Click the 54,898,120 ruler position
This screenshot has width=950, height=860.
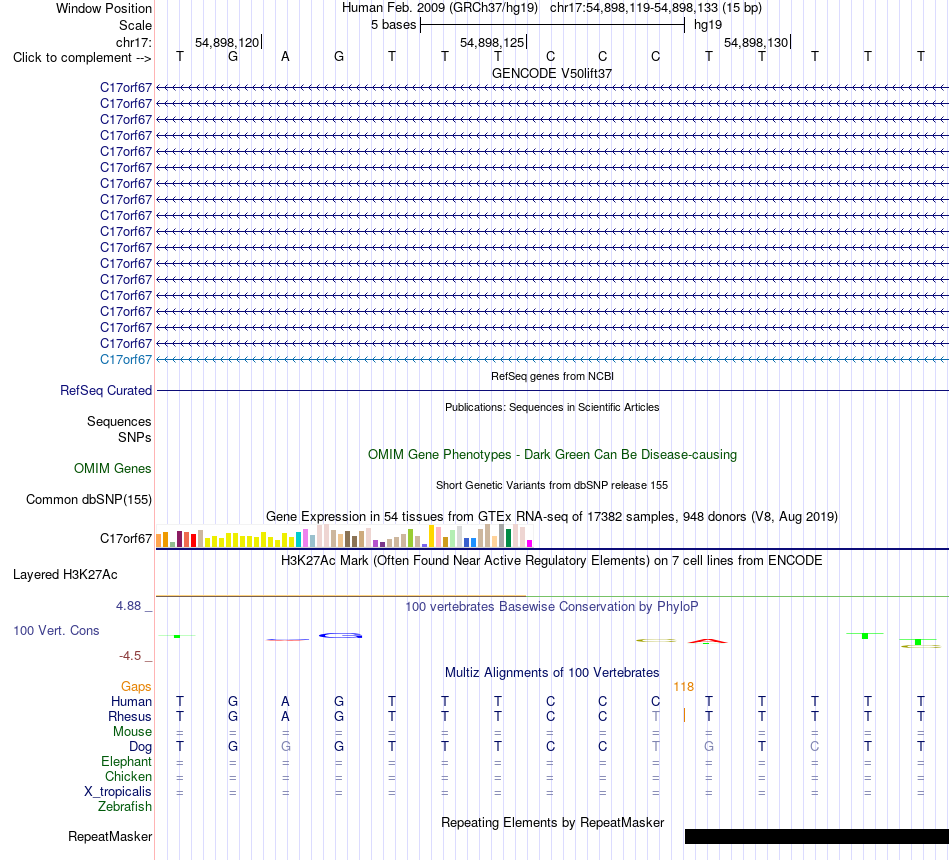pyautogui.click(x=227, y=42)
